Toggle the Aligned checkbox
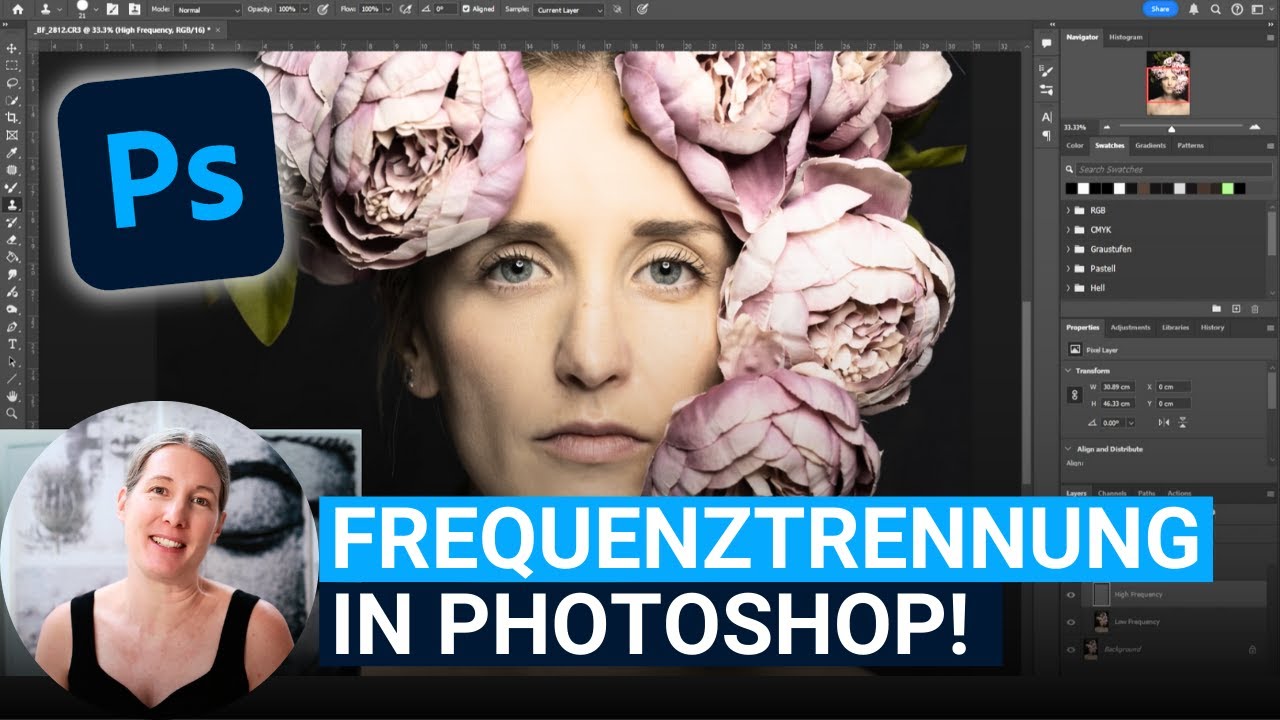 coord(466,9)
